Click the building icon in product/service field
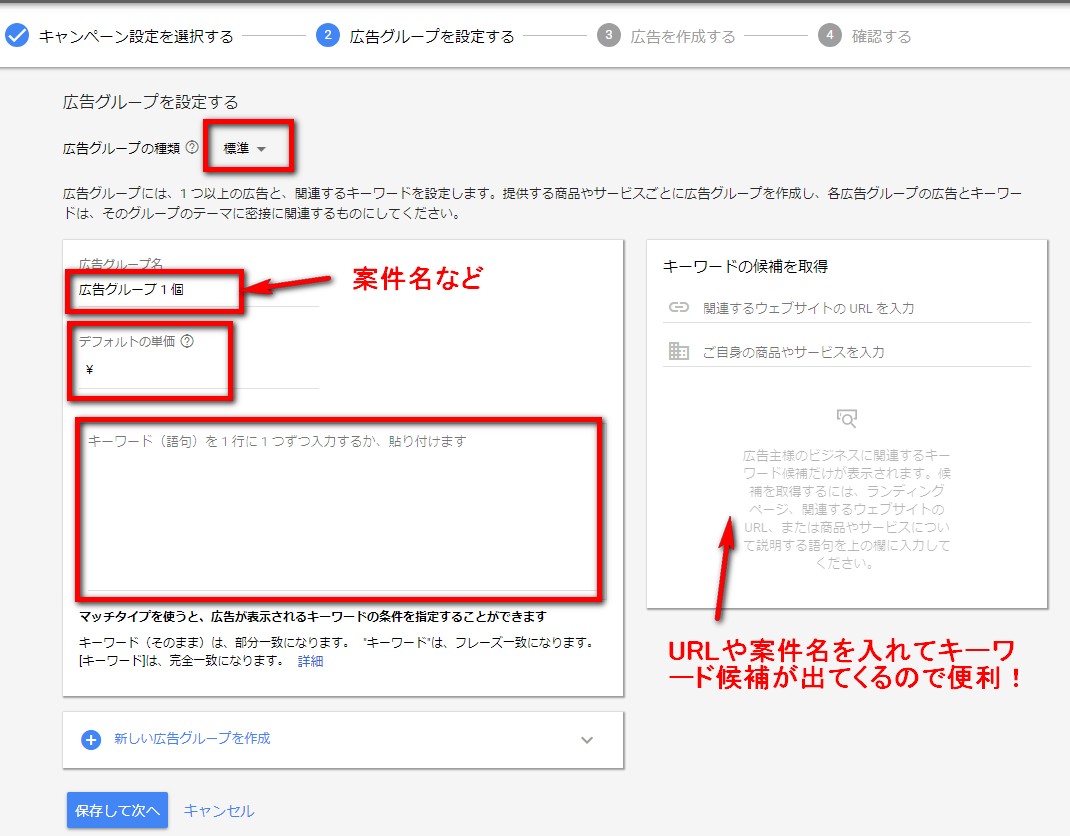Viewport: 1070px width, 836px height. tap(679, 352)
